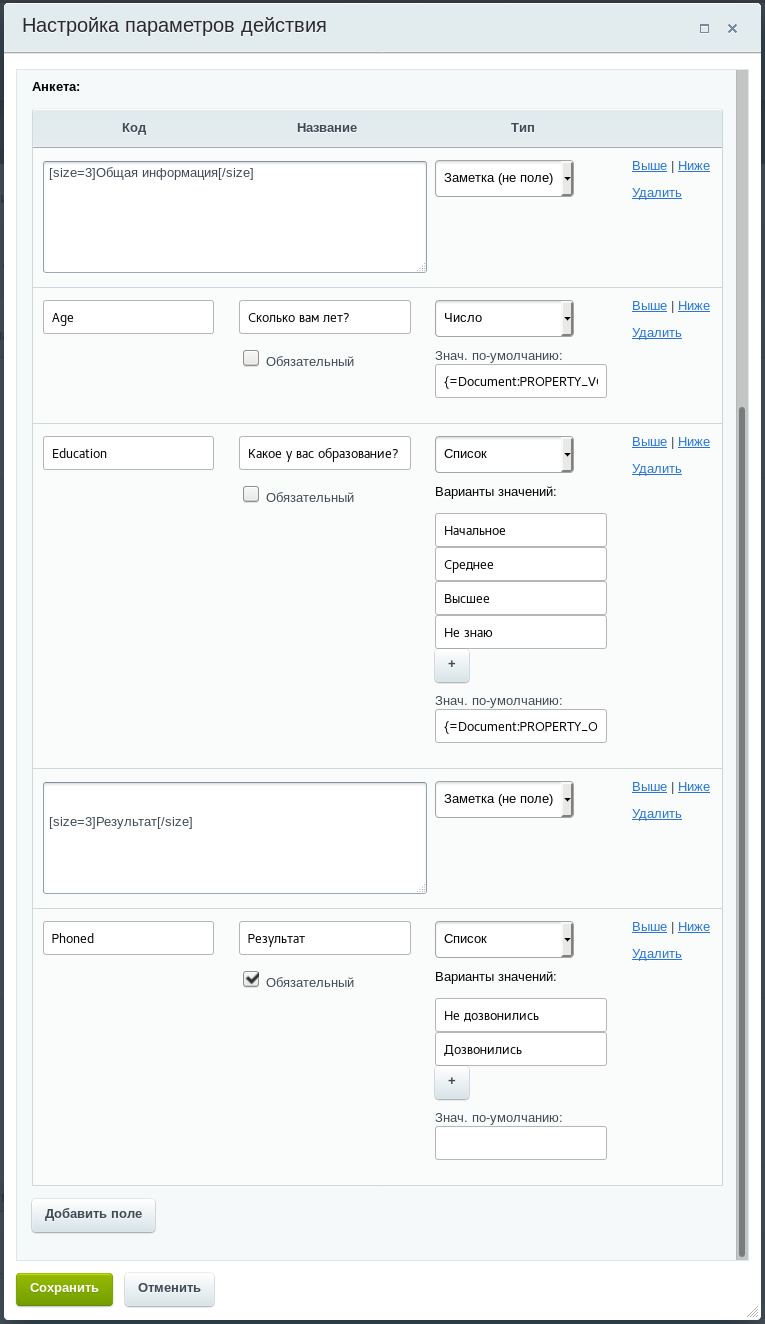Close the dialog with X icon

pos(732,28)
